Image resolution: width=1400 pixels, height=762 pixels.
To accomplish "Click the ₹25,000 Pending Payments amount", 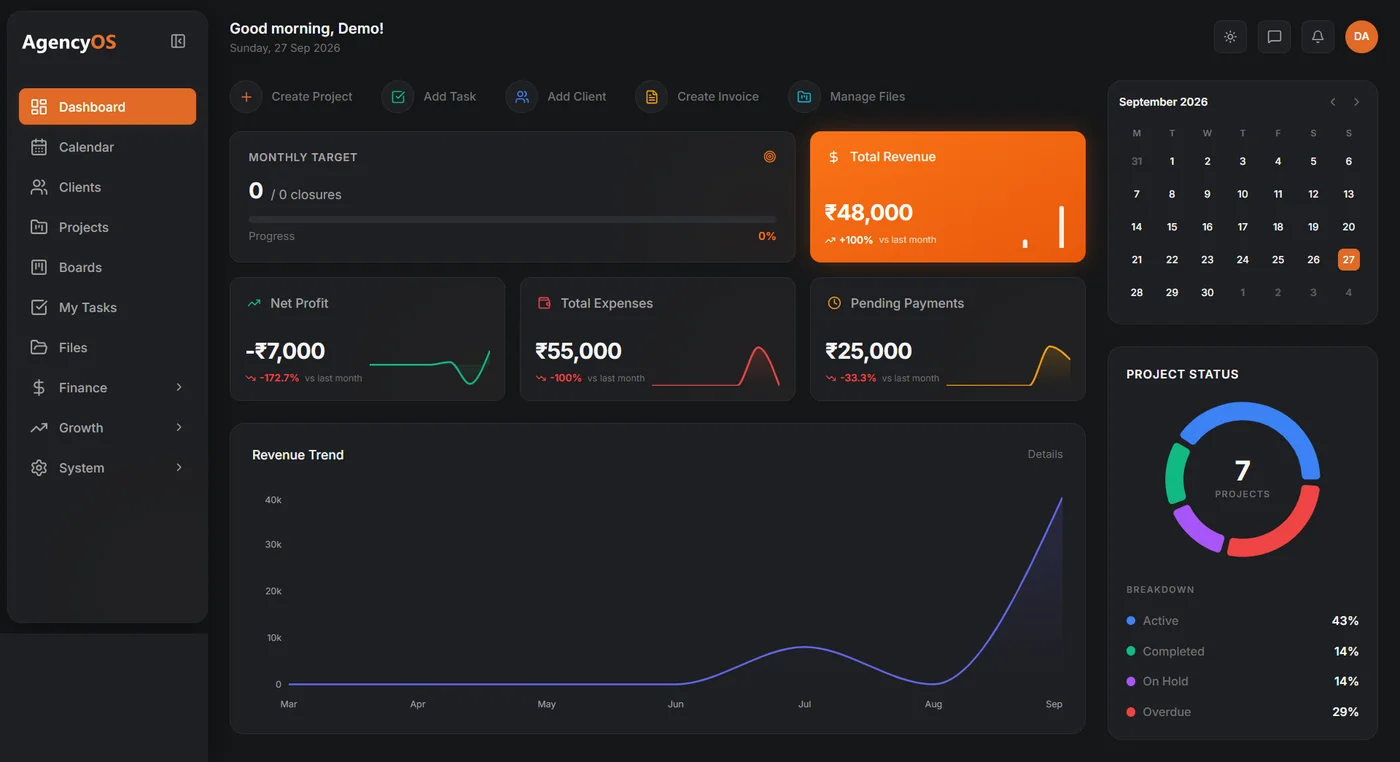I will click(x=869, y=351).
